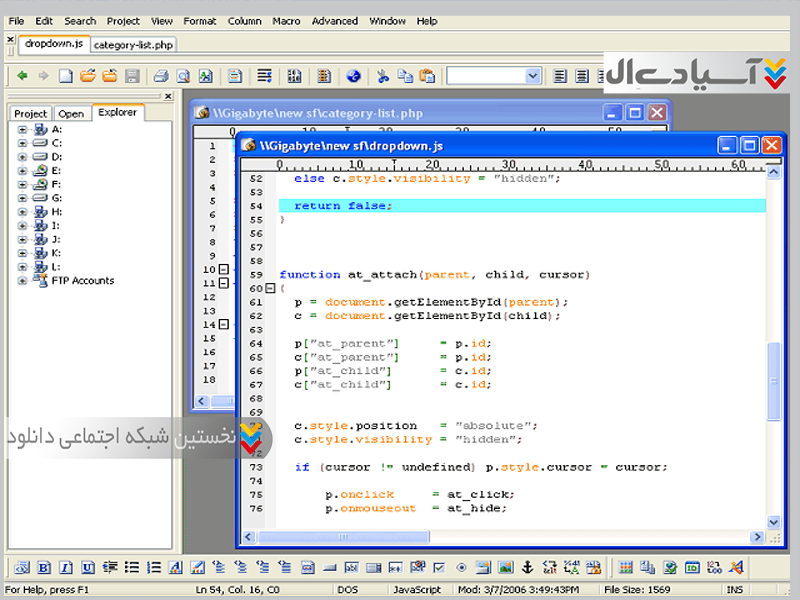The width and height of the screenshot is (800, 600).
Task: Select the H: drive in Explorer
Action: coord(56,212)
